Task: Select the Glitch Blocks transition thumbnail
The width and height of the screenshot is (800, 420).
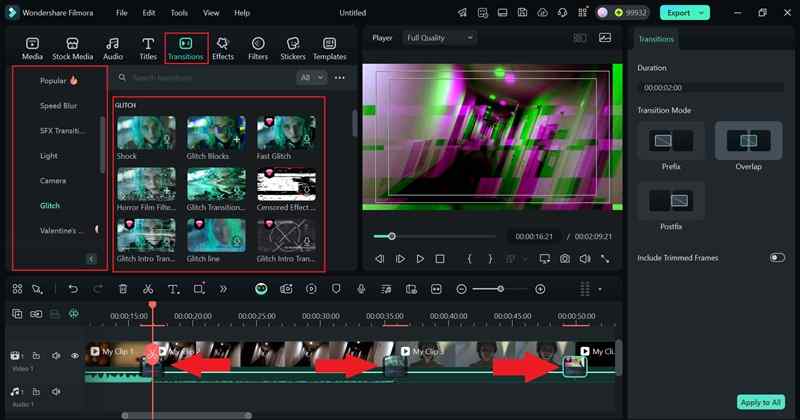Action: click(x=216, y=133)
